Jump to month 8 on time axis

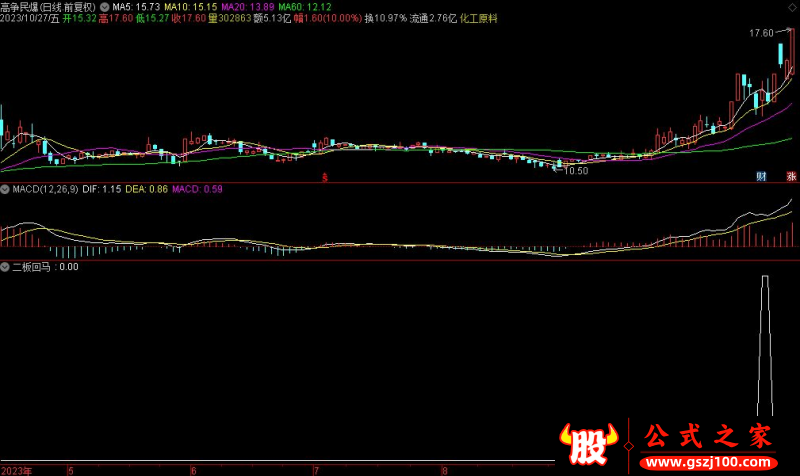444,471
